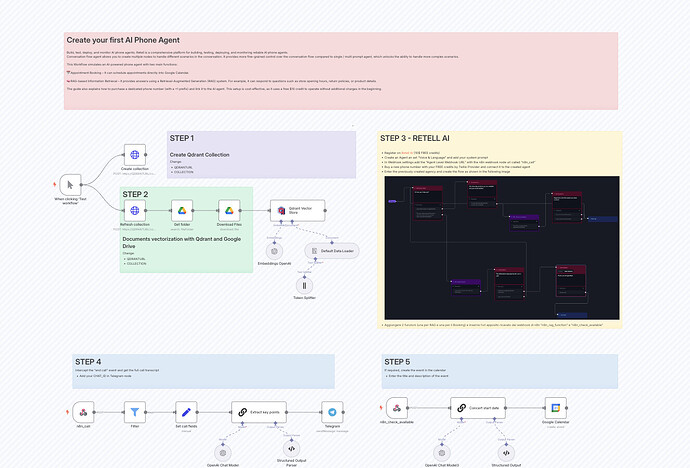Image resolution: width=690 pixels, height=468 pixels.
Task: Open the Default Data Loader node
Action: click(x=332, y=251)
